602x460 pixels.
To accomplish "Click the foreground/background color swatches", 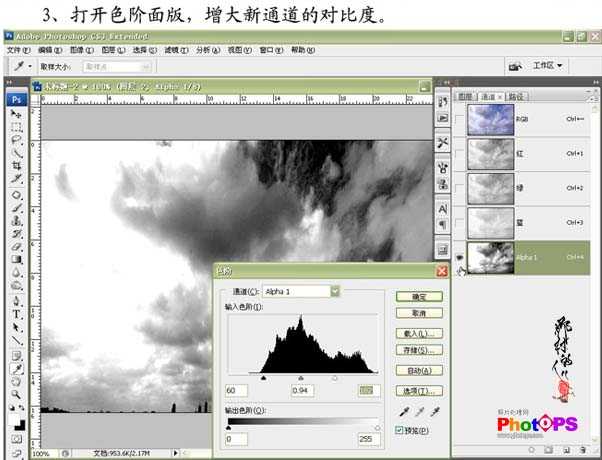I will (17, 422).
